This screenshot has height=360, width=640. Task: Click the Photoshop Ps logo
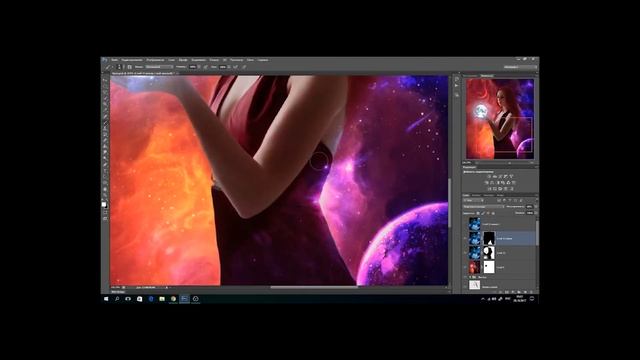(x=104, y=60)
